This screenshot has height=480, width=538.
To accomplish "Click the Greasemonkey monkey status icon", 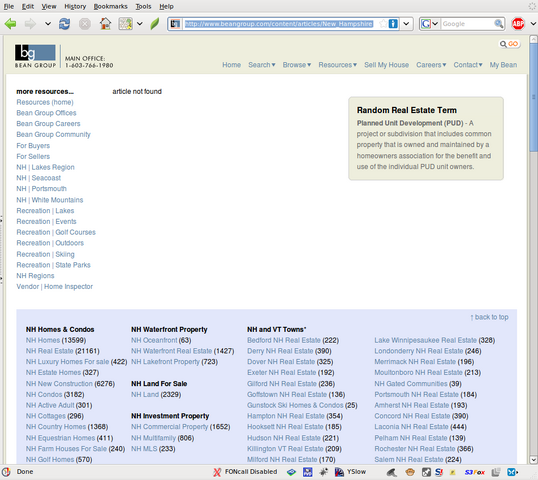I will point(410,472).
